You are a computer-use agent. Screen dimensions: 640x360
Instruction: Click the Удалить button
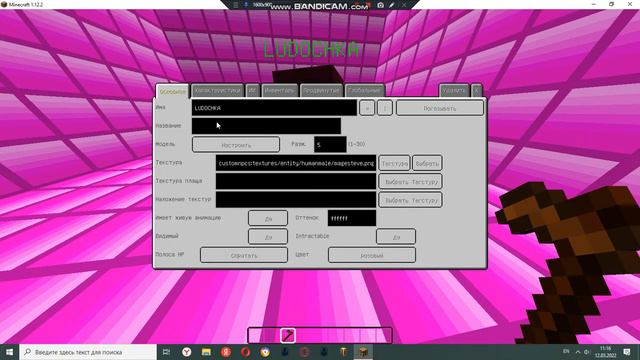(454, 91)
